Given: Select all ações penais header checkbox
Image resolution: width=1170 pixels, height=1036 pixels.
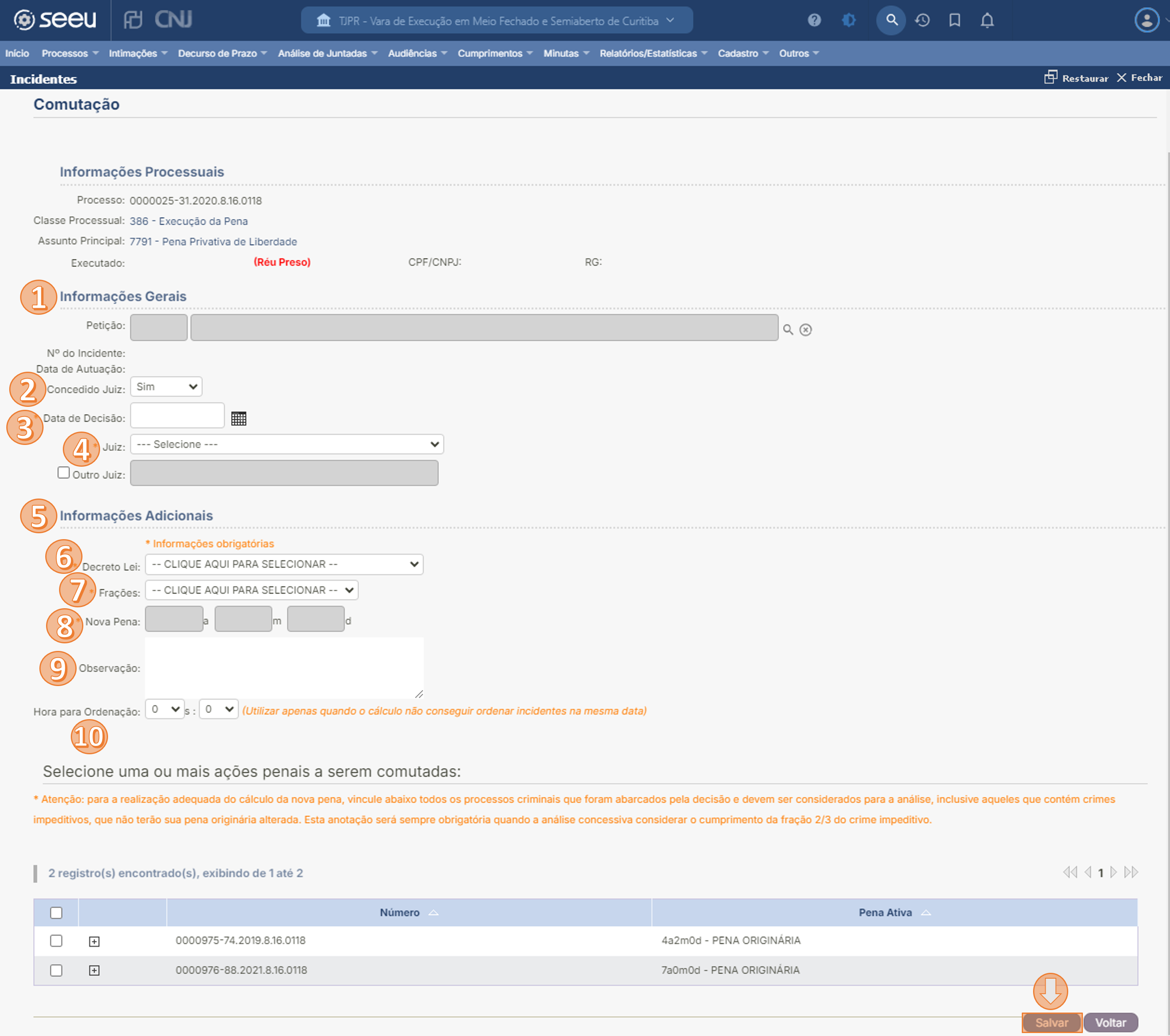Looking at the screenshot, I should 56,913.
